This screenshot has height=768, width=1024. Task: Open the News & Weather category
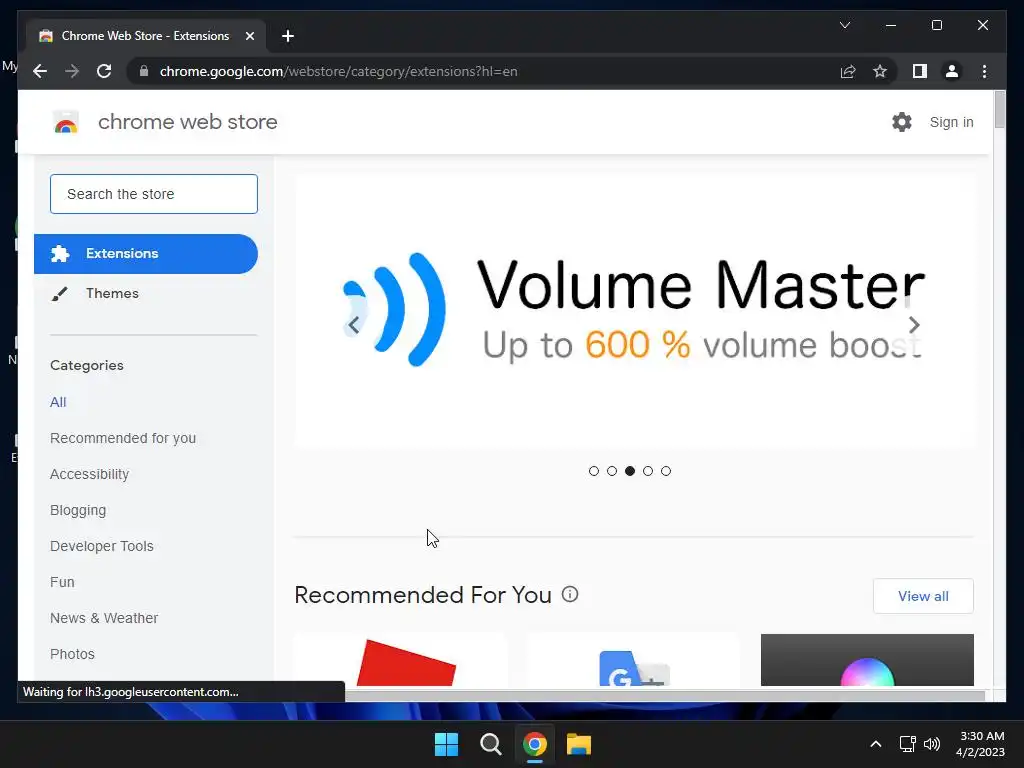104,618
